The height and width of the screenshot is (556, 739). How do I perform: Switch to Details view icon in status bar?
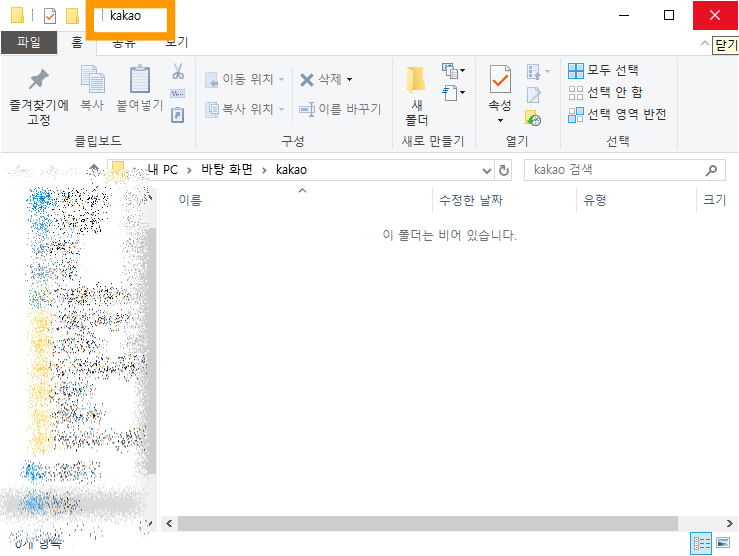coord(701,543)
